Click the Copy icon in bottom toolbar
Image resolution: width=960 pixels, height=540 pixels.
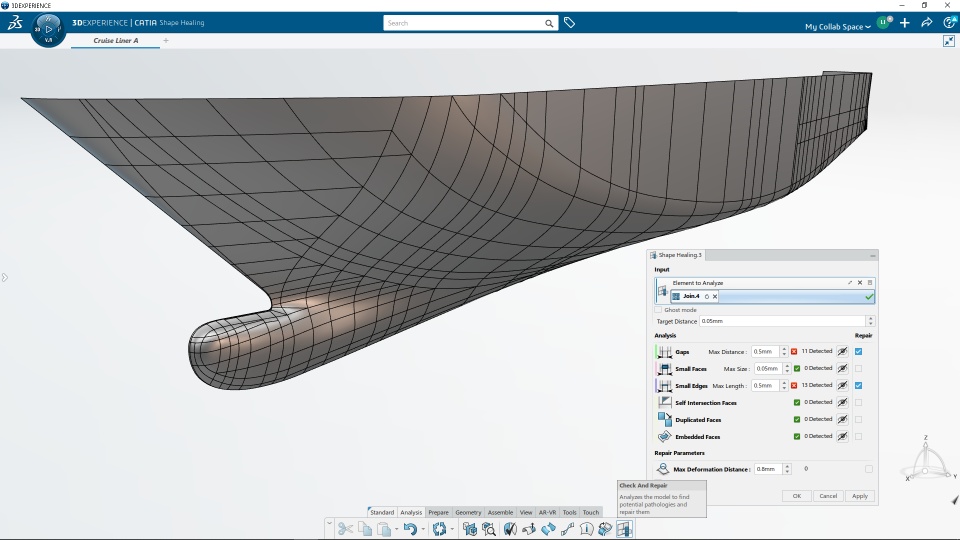coord(365,529)
